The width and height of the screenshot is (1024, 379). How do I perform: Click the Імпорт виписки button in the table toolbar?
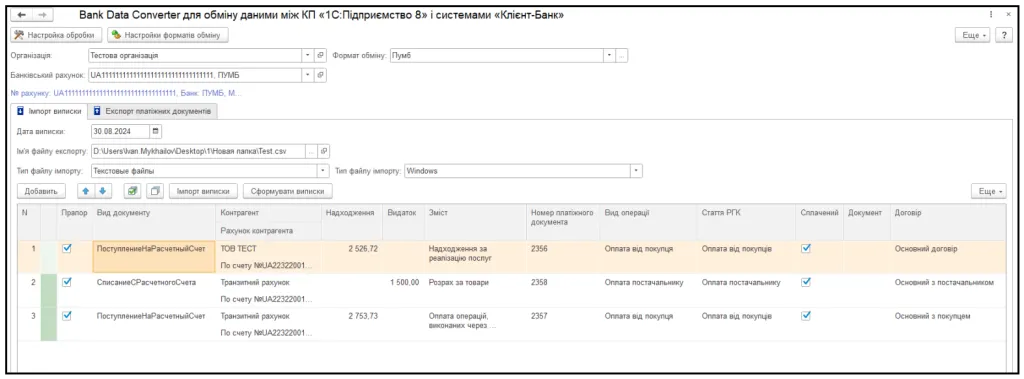203,191
